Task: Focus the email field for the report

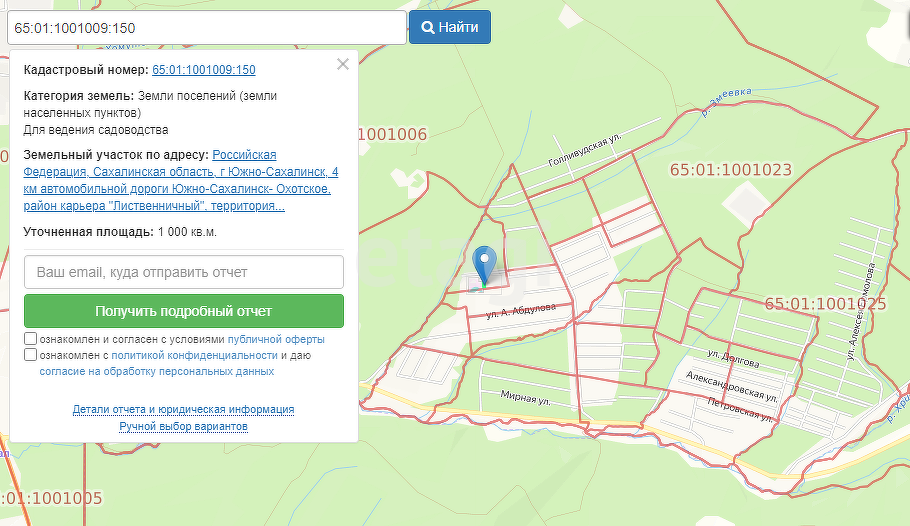Action: click(x=183, y=272)
